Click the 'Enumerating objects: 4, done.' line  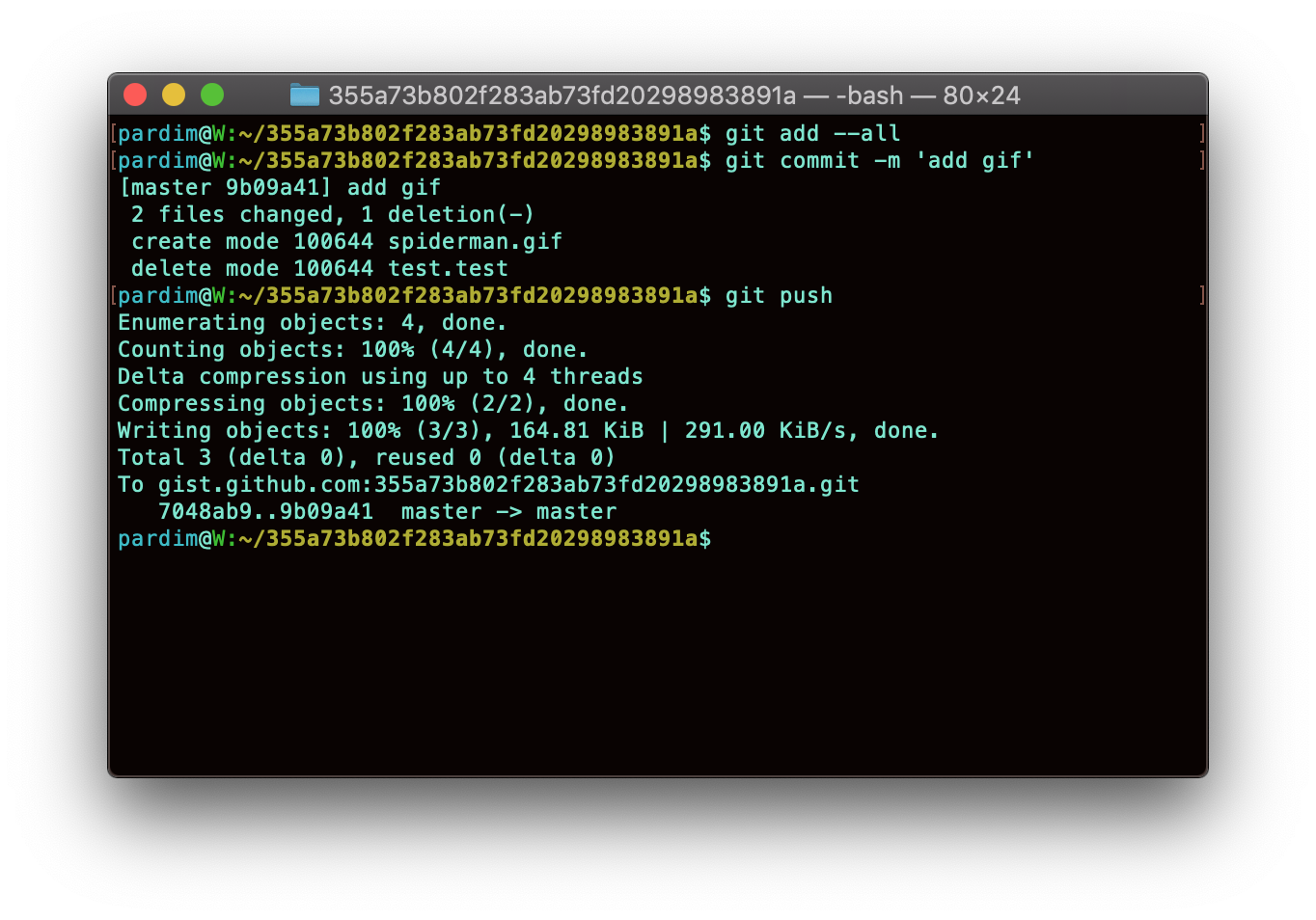(312, 323)
